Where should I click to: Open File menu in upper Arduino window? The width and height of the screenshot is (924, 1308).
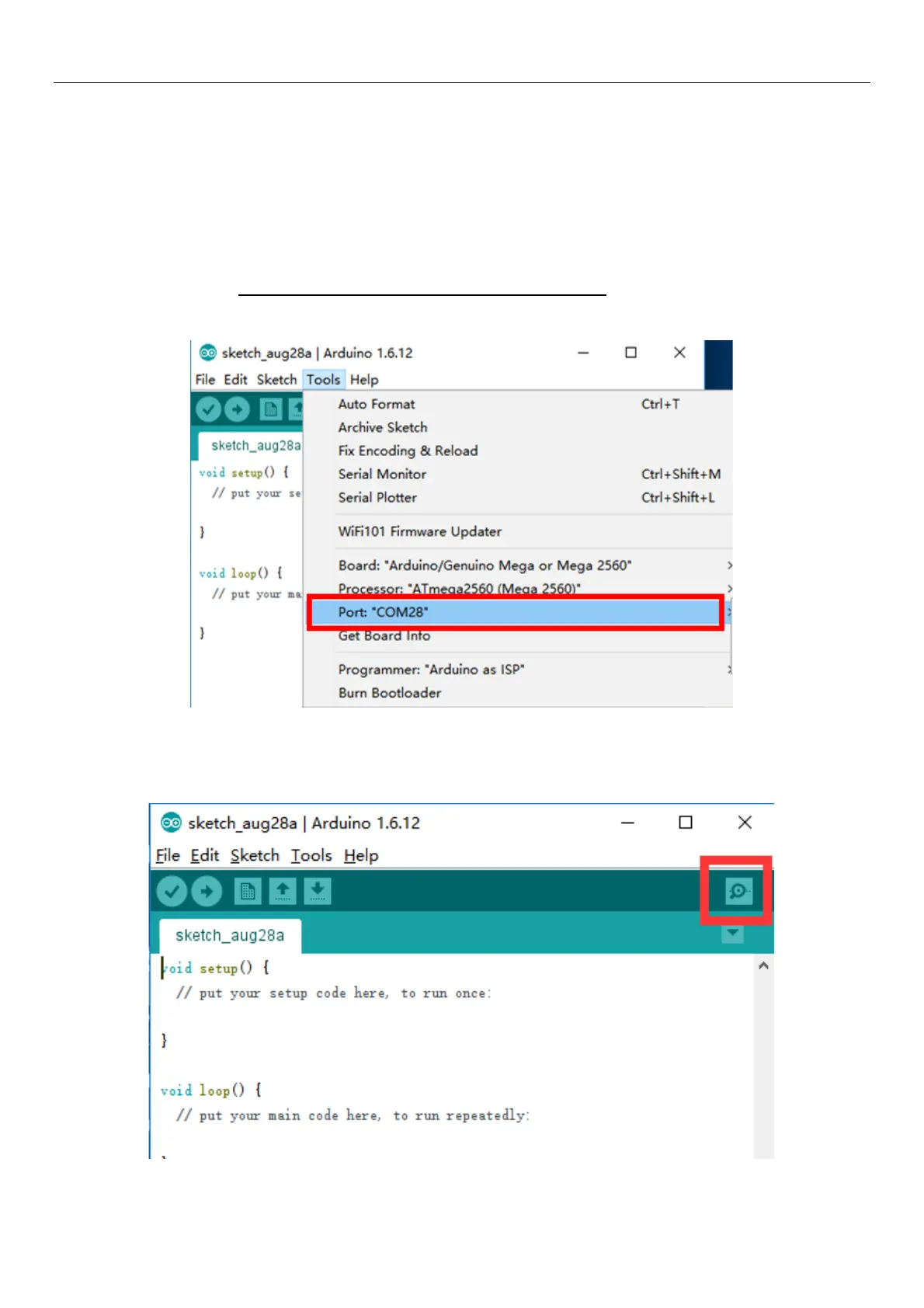point(205,380)
